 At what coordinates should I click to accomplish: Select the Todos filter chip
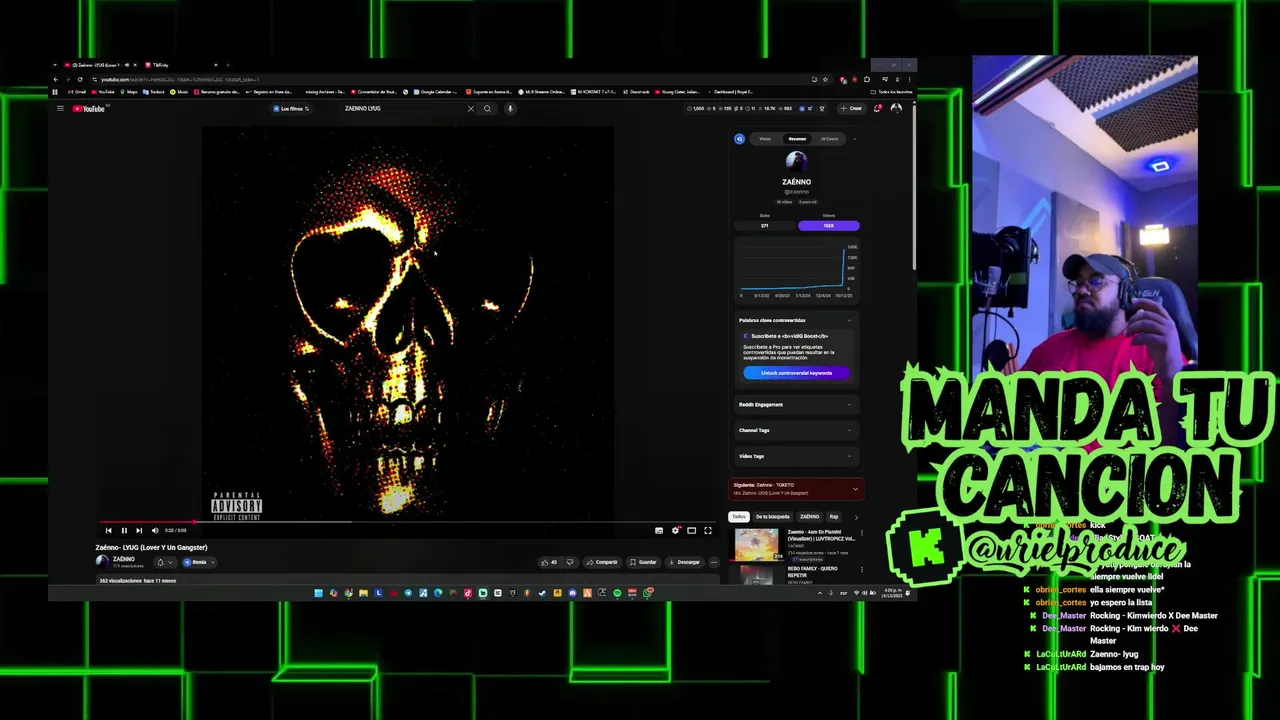(x=739, y=517)
